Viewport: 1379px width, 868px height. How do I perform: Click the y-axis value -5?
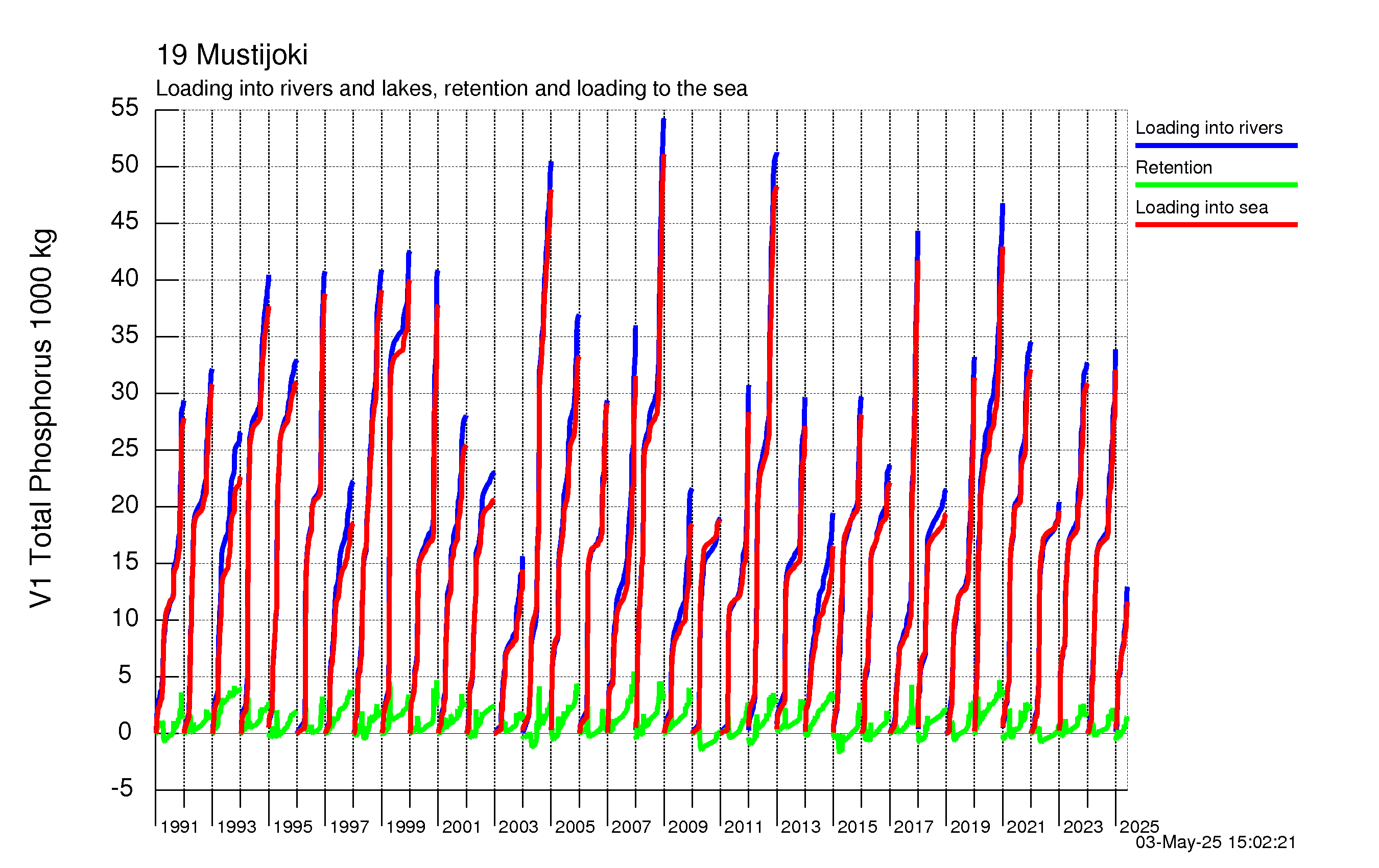click(x=122, y=788)
